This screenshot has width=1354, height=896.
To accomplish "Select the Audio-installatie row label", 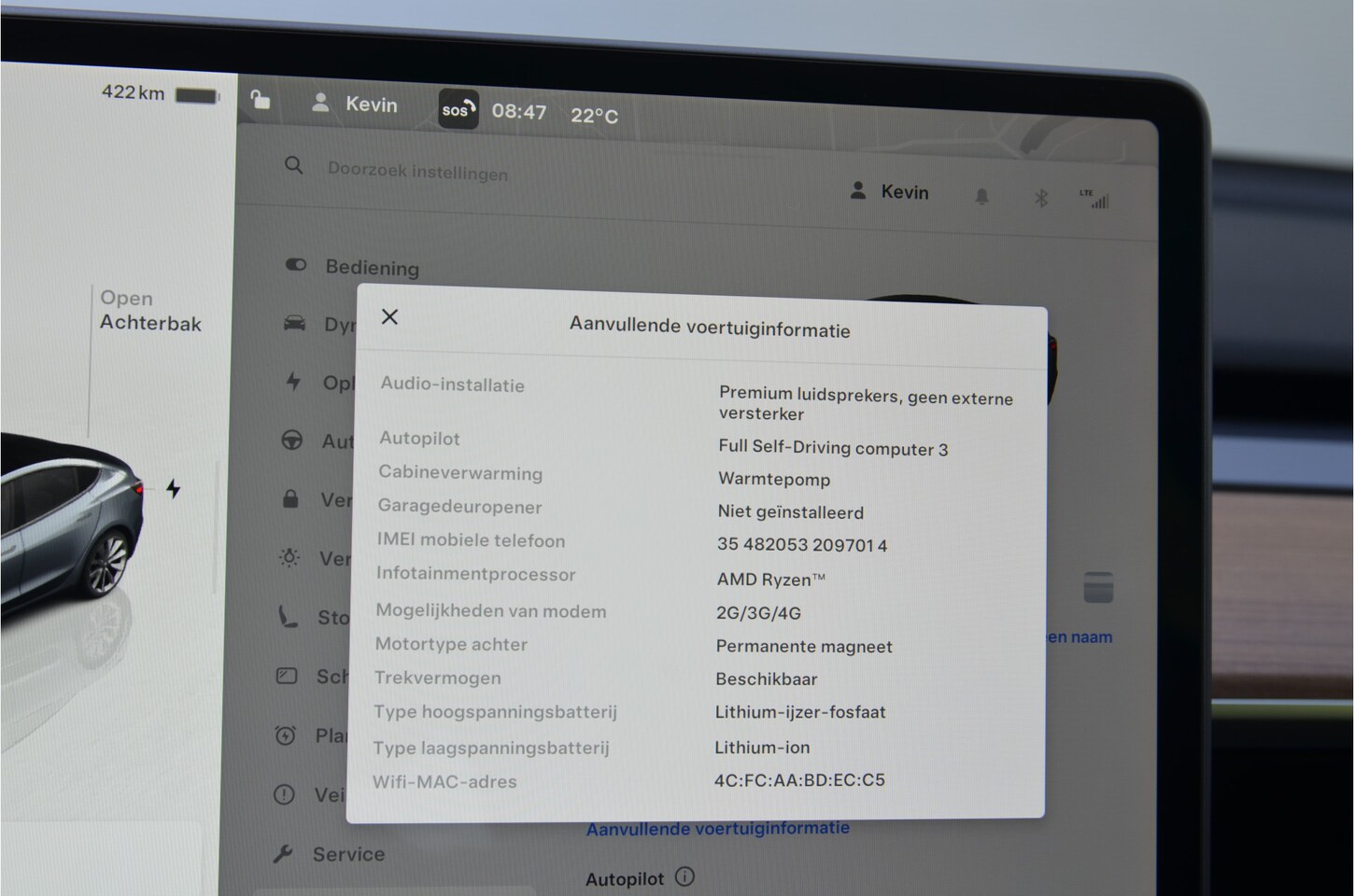I will tap(452, 385).
